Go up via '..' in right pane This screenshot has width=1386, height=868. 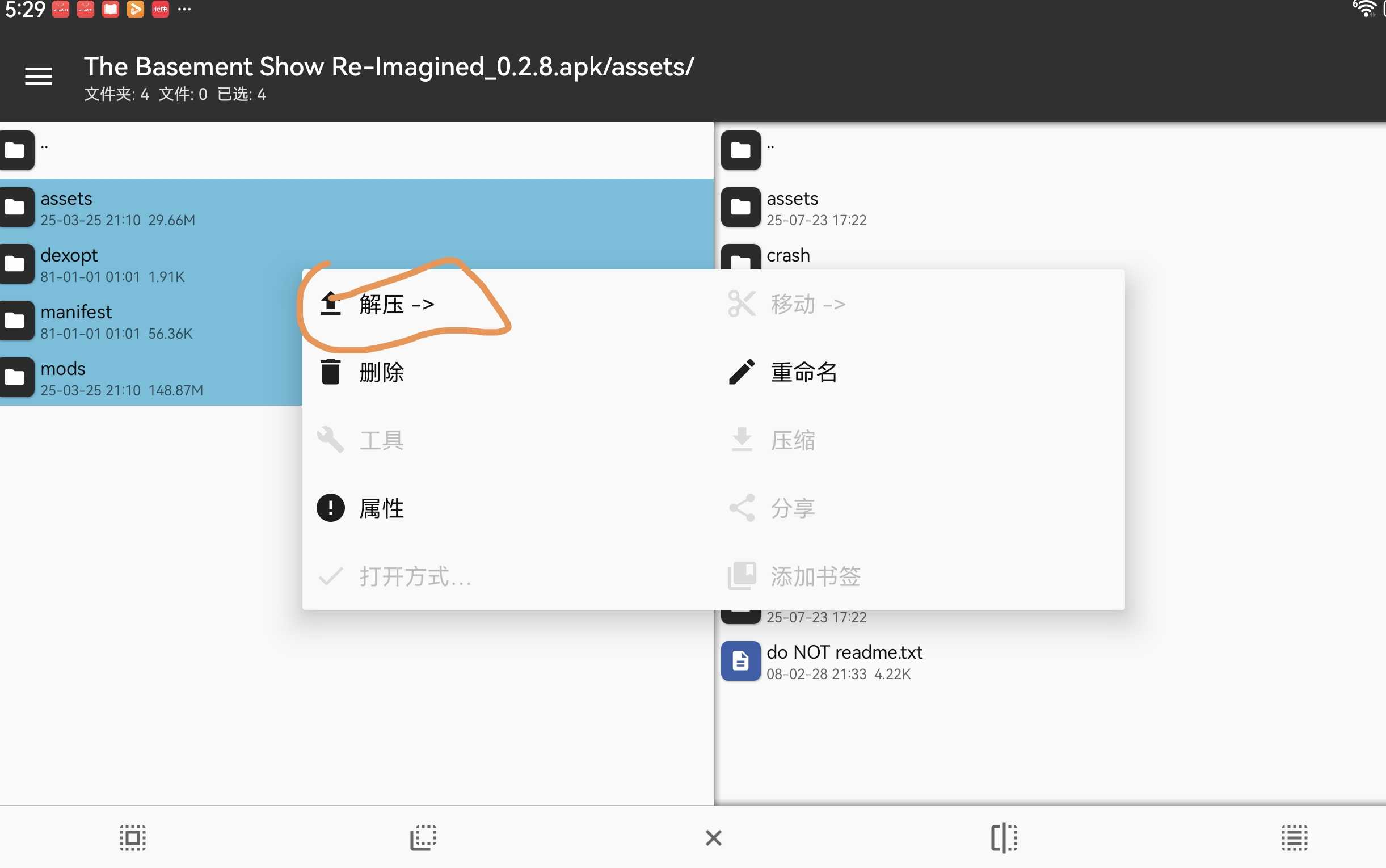[x=1050, y=150]
